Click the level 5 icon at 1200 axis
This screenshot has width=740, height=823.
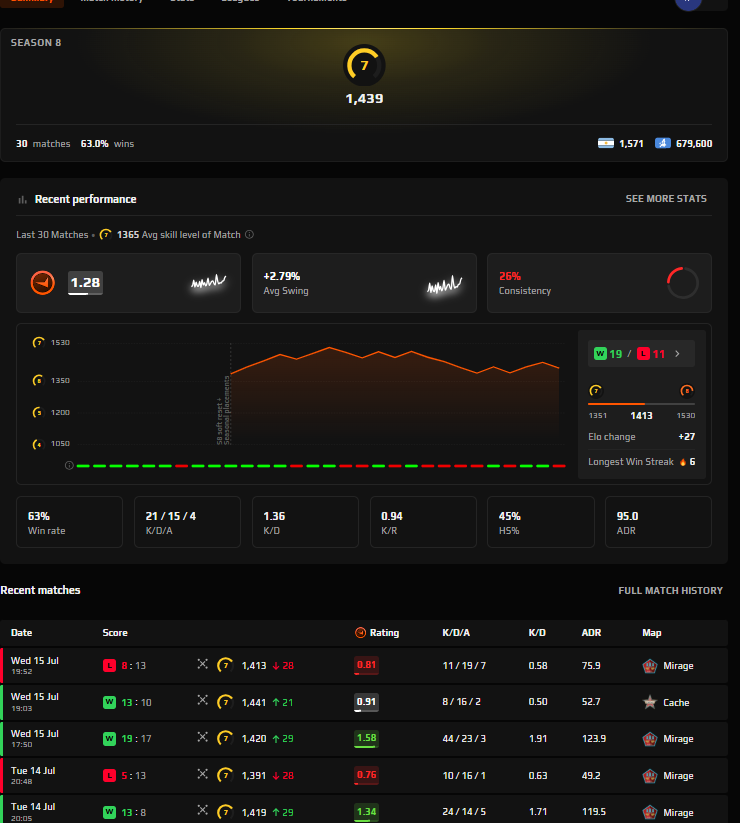pyautogui.click(x=38, y=413)
